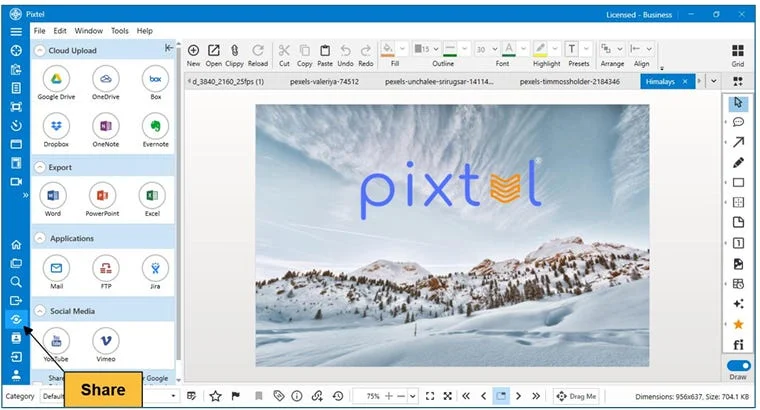760x410 pixels.
Task: Open the Share panel in sidebar
Action: coord(16,319)
